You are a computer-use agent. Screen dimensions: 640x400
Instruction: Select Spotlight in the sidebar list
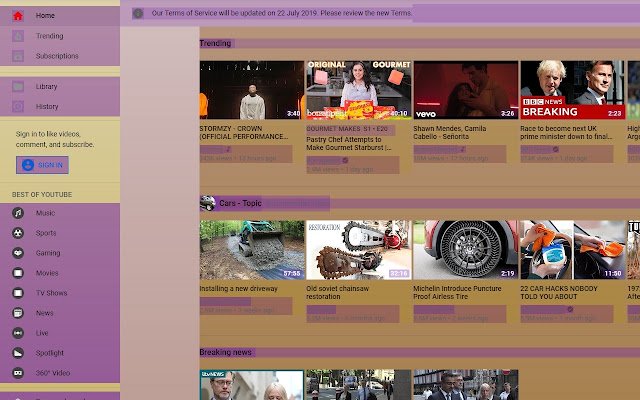[60, 353]
